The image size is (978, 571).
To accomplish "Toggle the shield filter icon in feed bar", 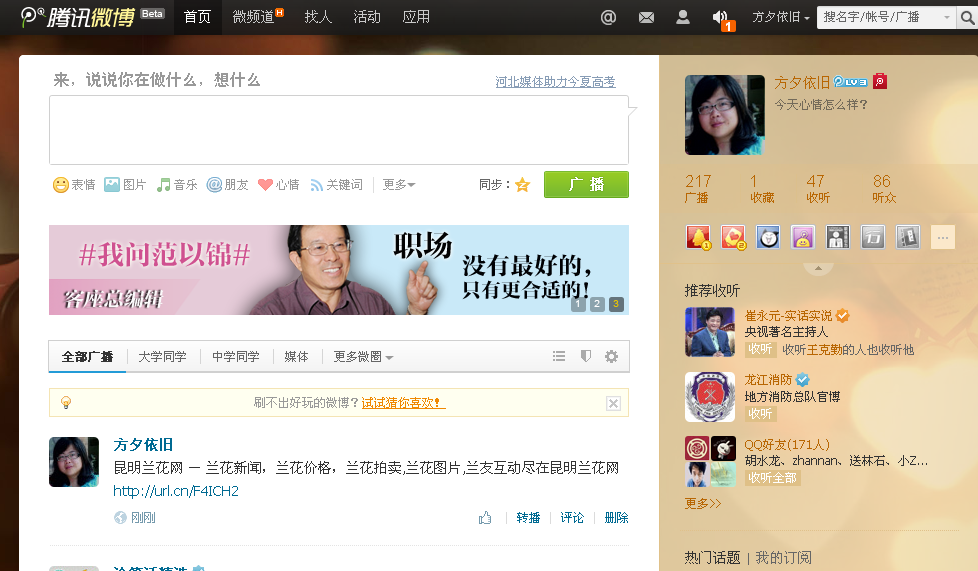I will click(586, 357).
